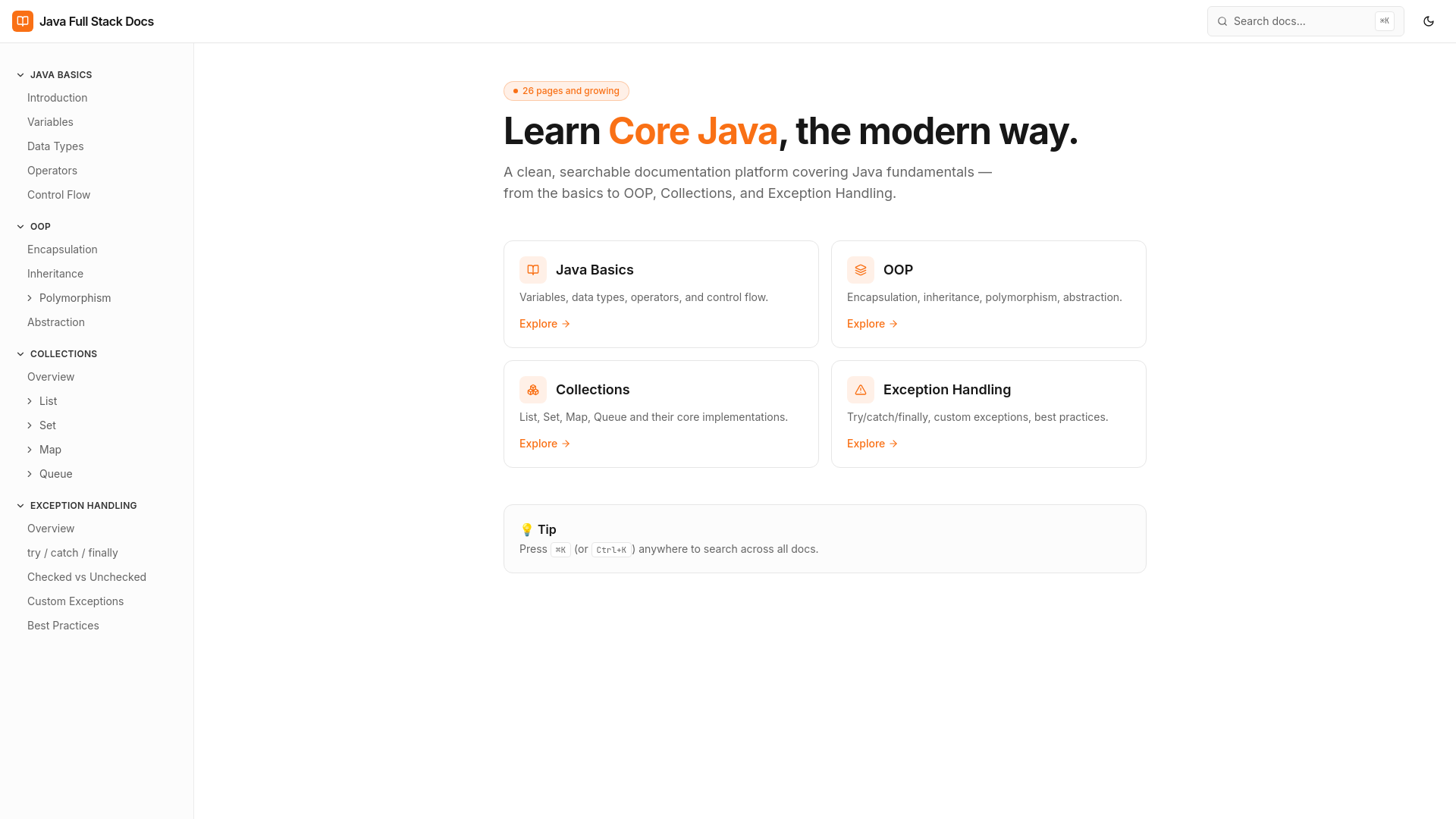Expand the Queue item in sidebar

30,474
